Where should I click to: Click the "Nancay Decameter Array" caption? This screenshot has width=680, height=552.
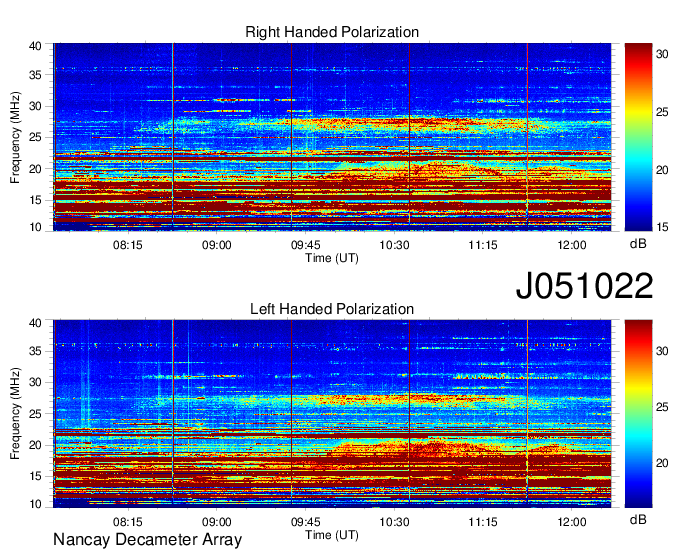point(147,540)
